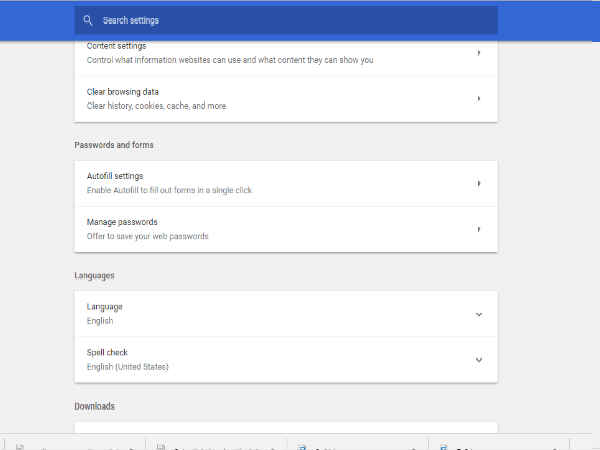Click the Language row title
The height and width of the screenshot is (450, 600).
104,307
